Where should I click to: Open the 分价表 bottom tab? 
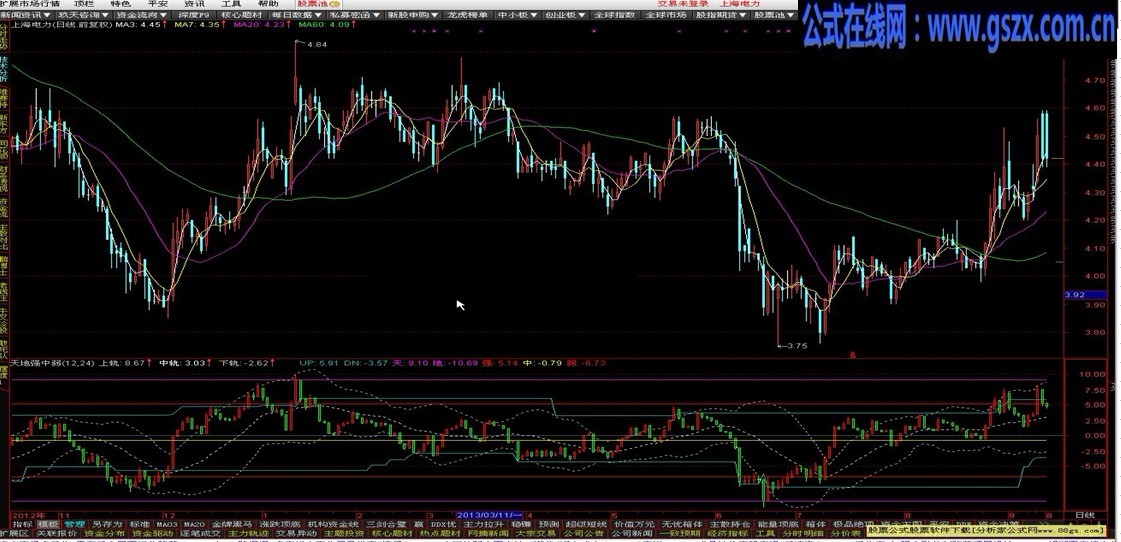(846, 533)
